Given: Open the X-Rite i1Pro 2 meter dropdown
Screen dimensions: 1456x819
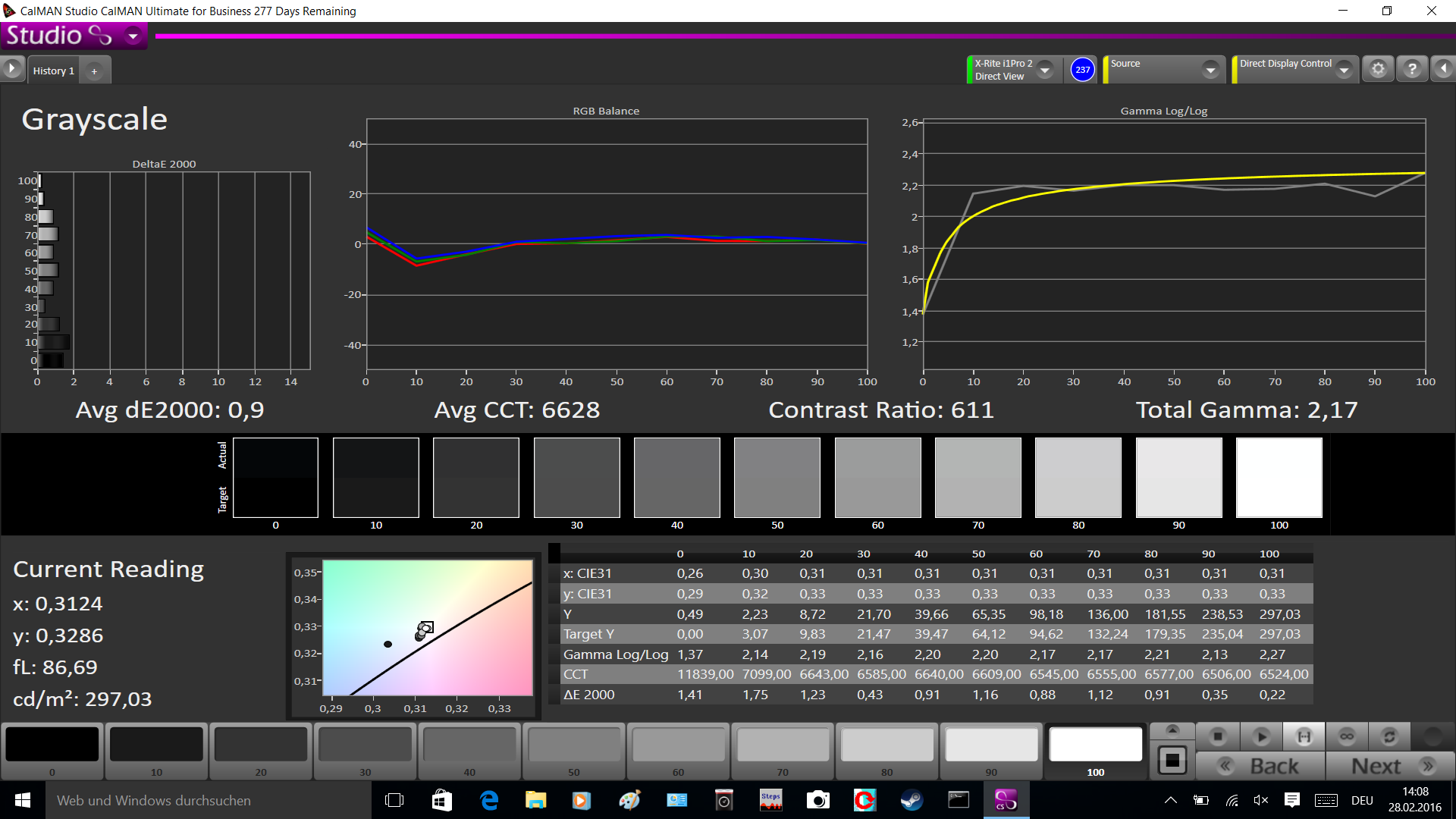Looking at the screenshot, I should [x=1045, y=70].
